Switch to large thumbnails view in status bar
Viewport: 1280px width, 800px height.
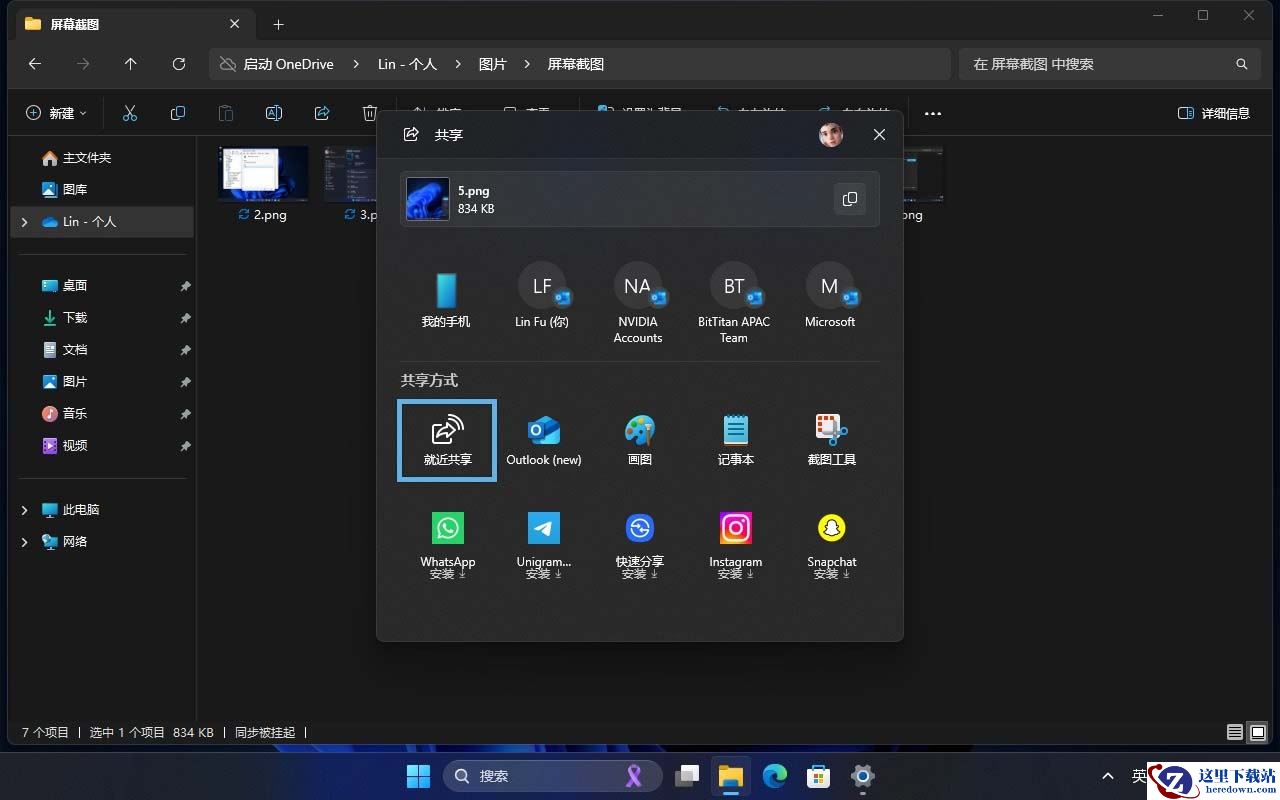(1258, 732)
